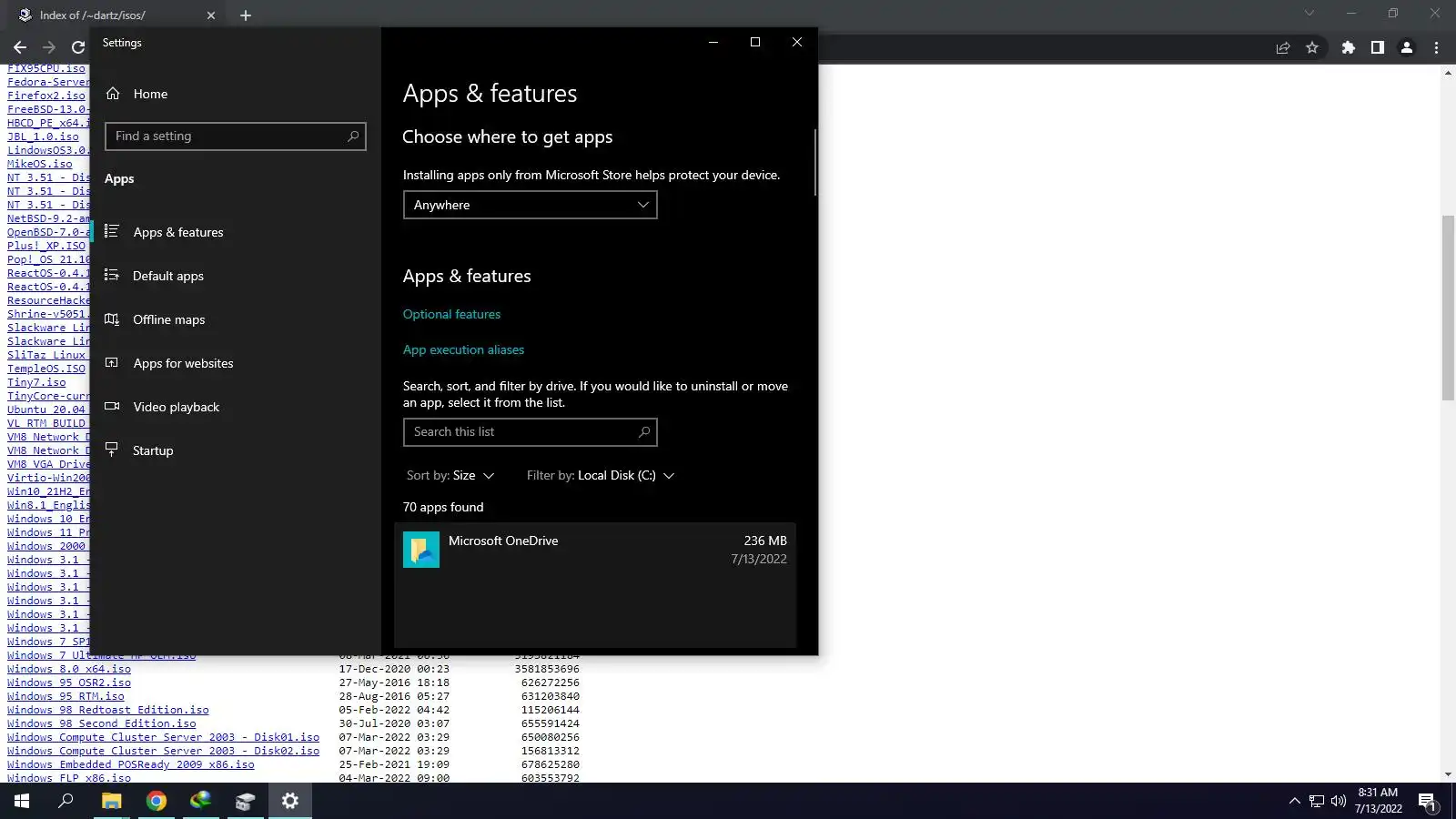Open the notification center icon
The height and width of the screenshot is (819, 1456).
(x=1428, y=801)
